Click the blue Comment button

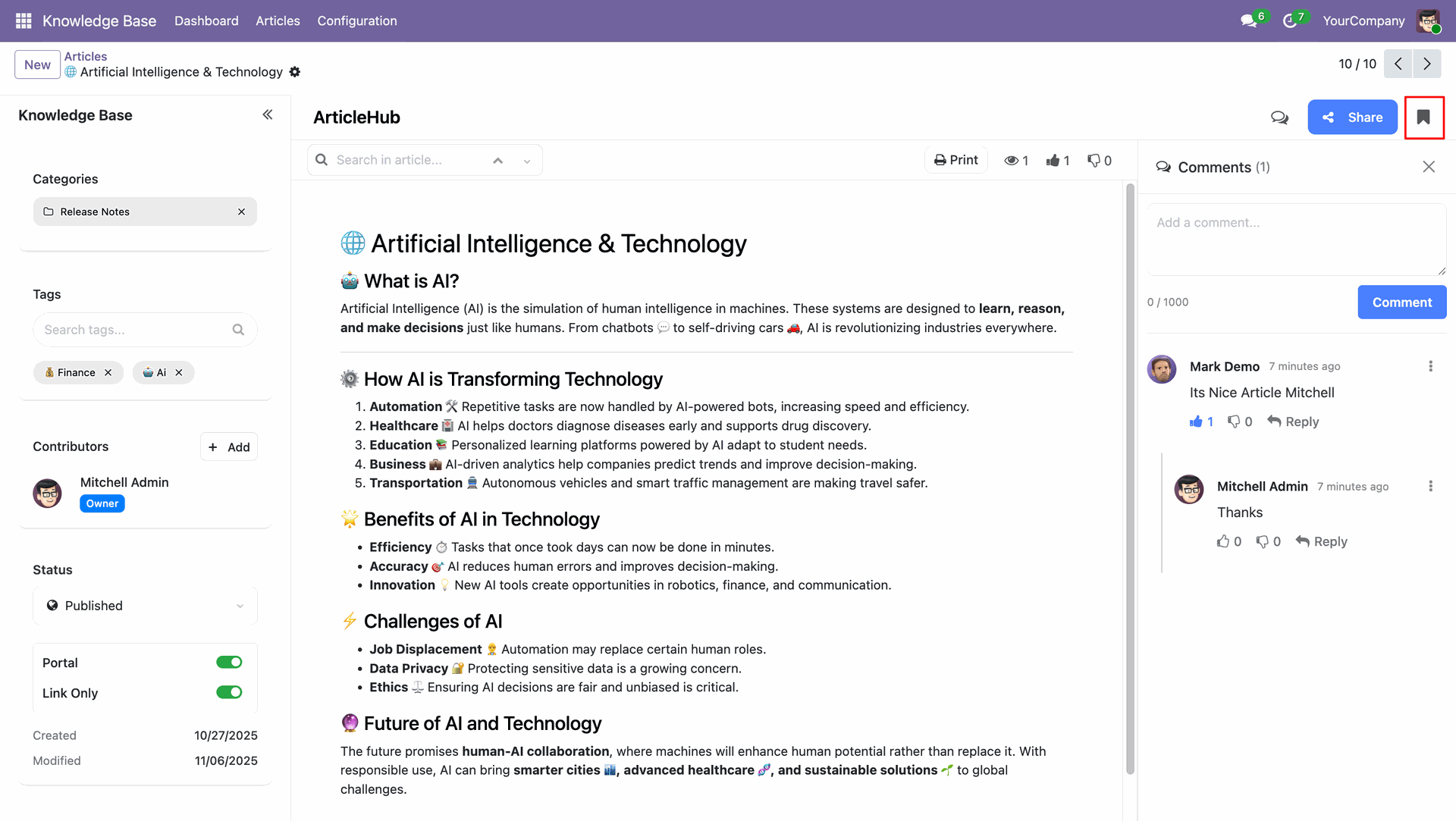coord(1401,302)
